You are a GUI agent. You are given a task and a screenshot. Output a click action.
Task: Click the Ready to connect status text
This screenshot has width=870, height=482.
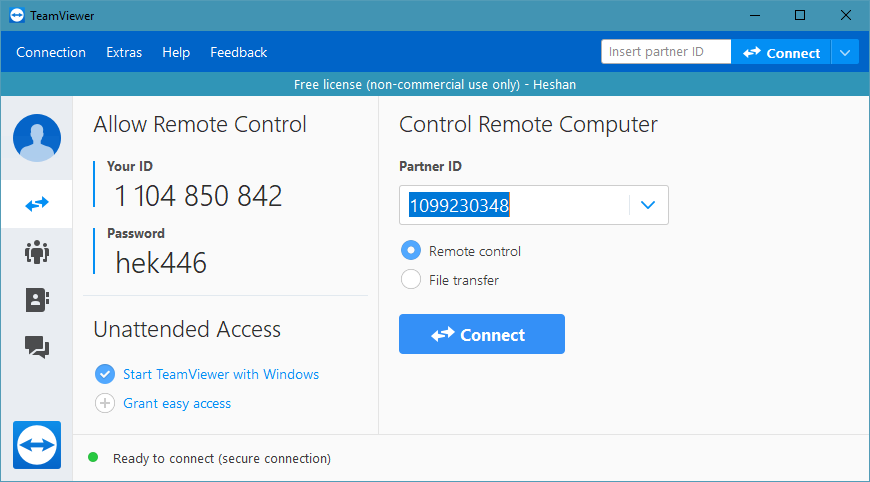tap(222, 459)
